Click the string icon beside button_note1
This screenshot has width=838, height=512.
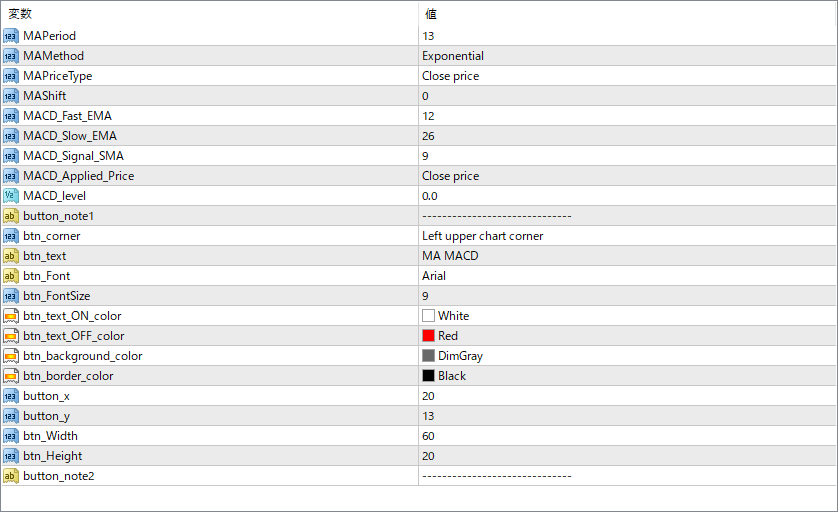tap(11, 216)
